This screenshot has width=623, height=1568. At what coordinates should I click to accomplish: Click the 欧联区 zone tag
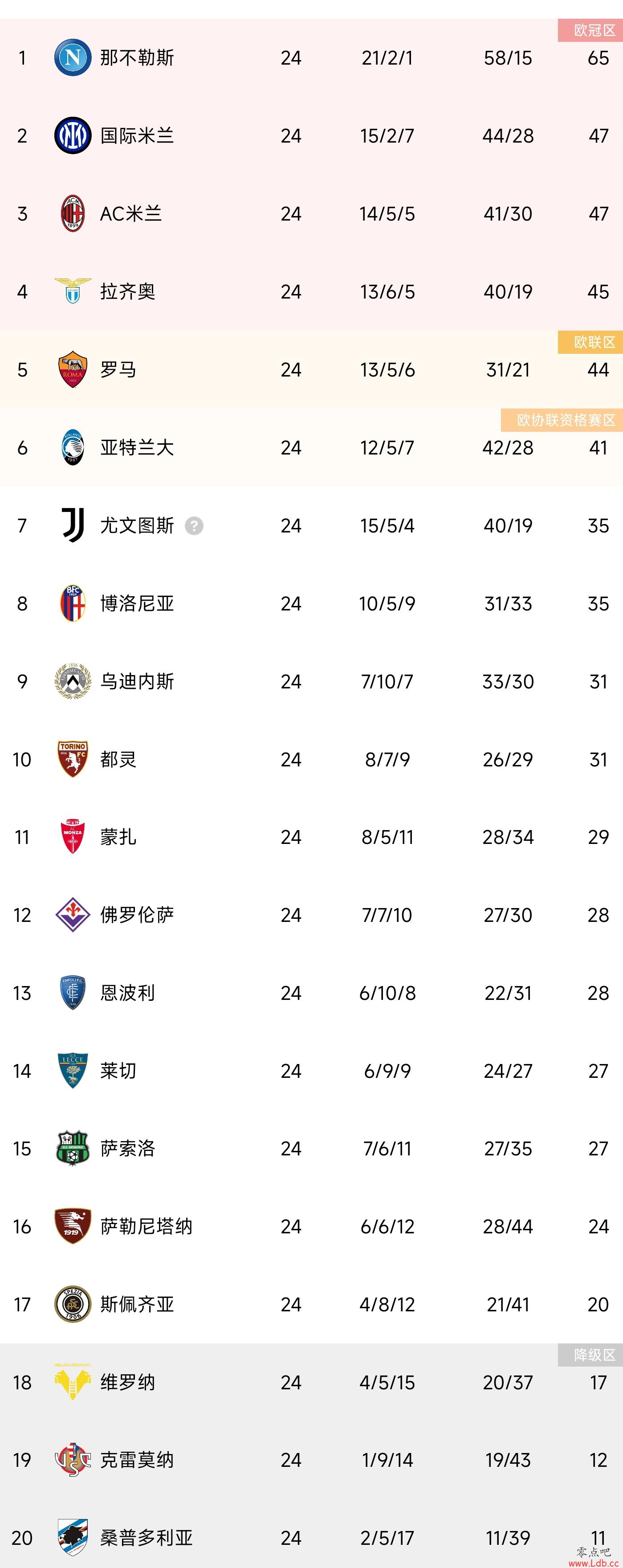[x=590, y=342]
